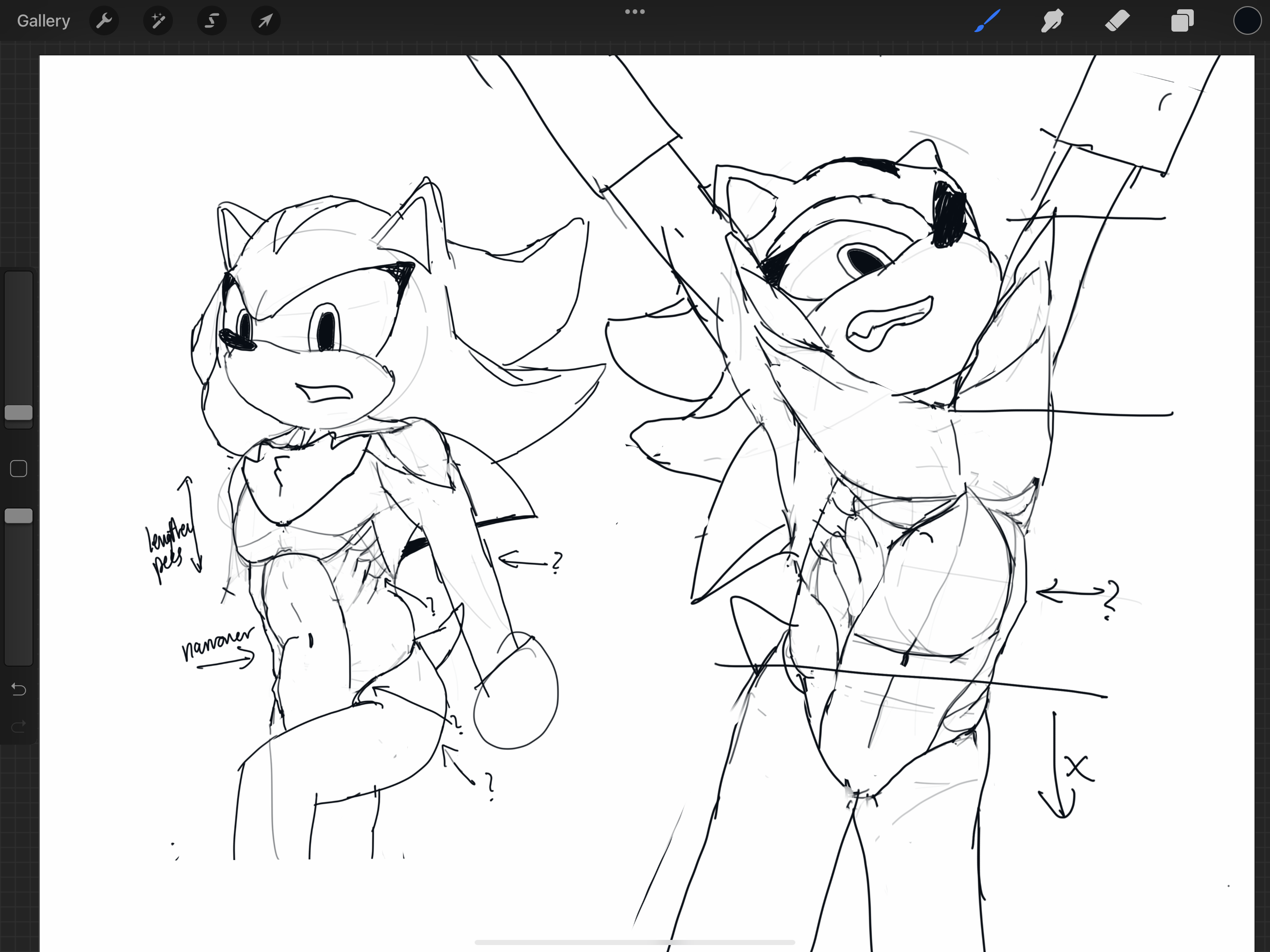1270x952 pixels.
Task: Open the Adjustments magic wand menu
Action: pos(158,21)
